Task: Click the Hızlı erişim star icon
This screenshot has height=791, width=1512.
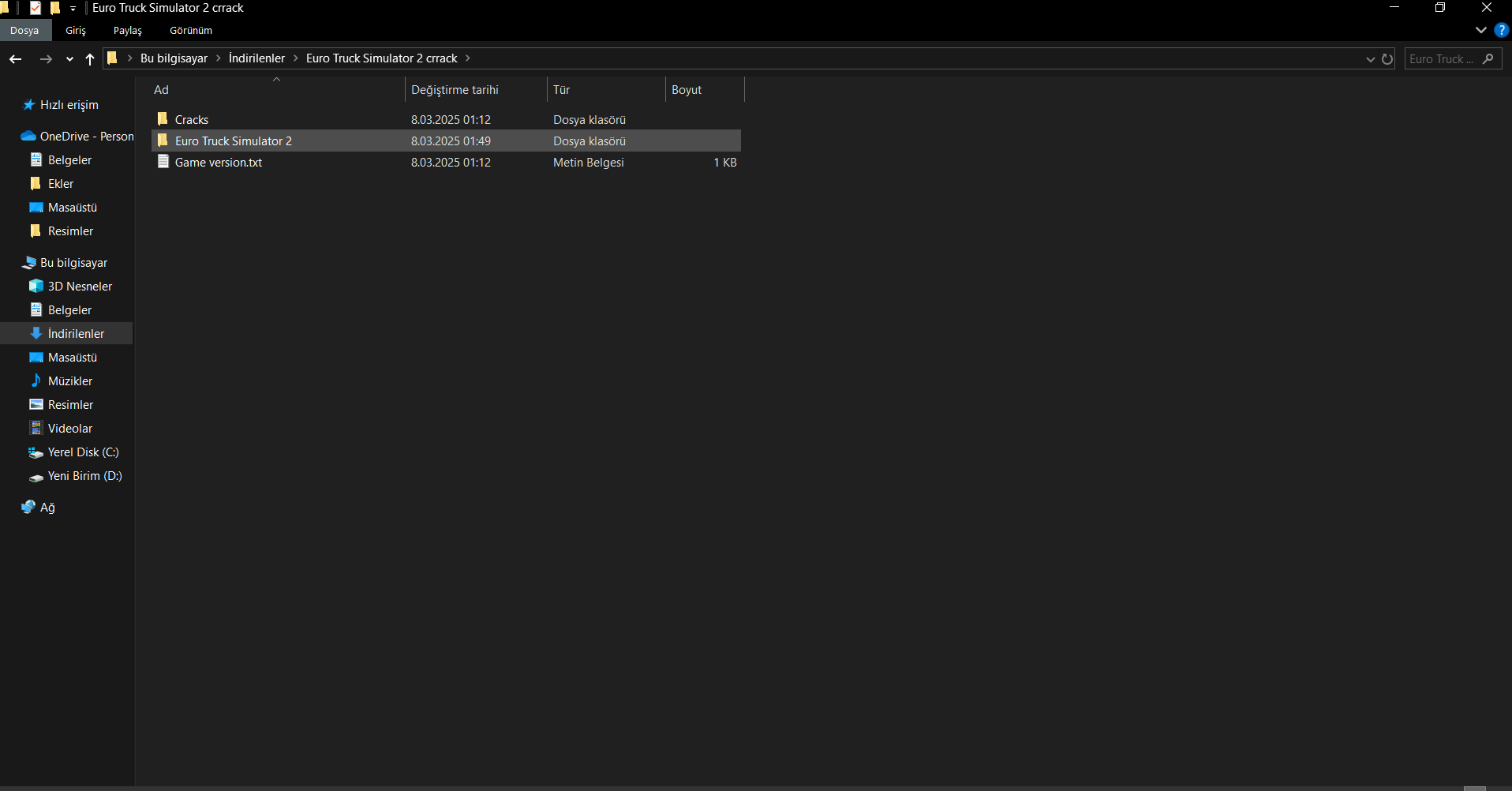Action: [x=28, y=104]
